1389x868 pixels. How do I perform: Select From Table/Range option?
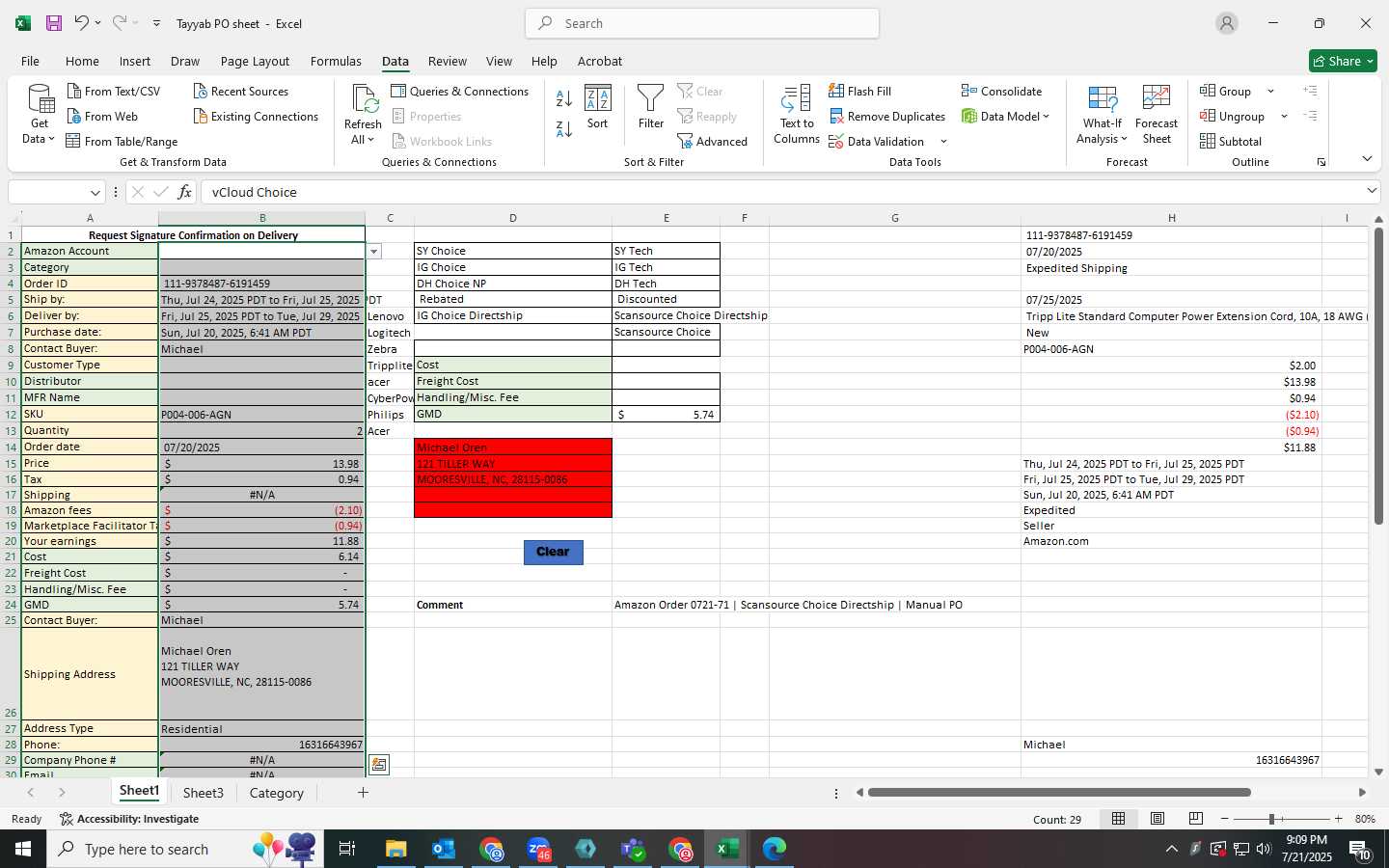(x=122, y=141)
